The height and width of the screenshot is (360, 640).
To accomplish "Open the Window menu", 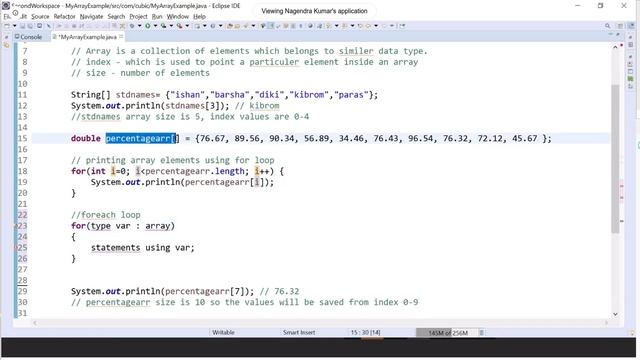I will (x=178, y=16).
